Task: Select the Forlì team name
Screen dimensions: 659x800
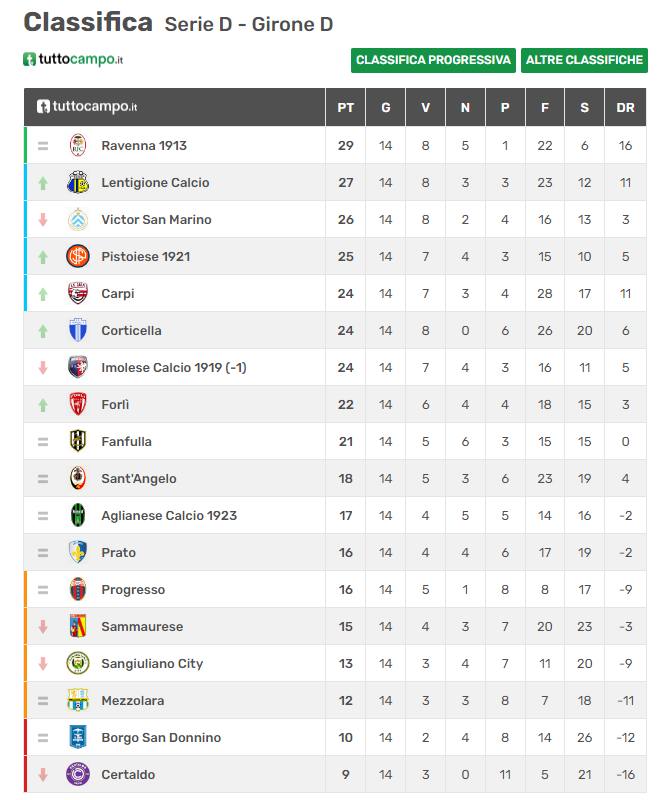Action: pyautogui.click(x=115, y=405)
